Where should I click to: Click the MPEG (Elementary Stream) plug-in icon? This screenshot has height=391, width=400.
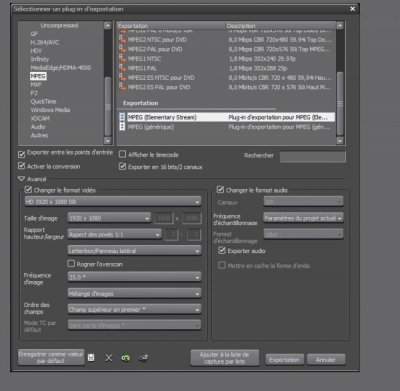point(122,117)
